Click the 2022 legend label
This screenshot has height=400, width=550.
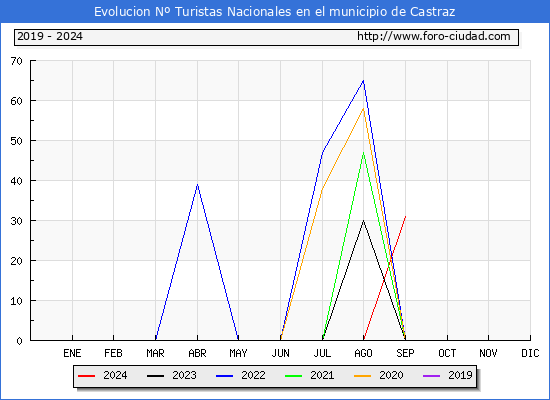(x=253, y=375)
